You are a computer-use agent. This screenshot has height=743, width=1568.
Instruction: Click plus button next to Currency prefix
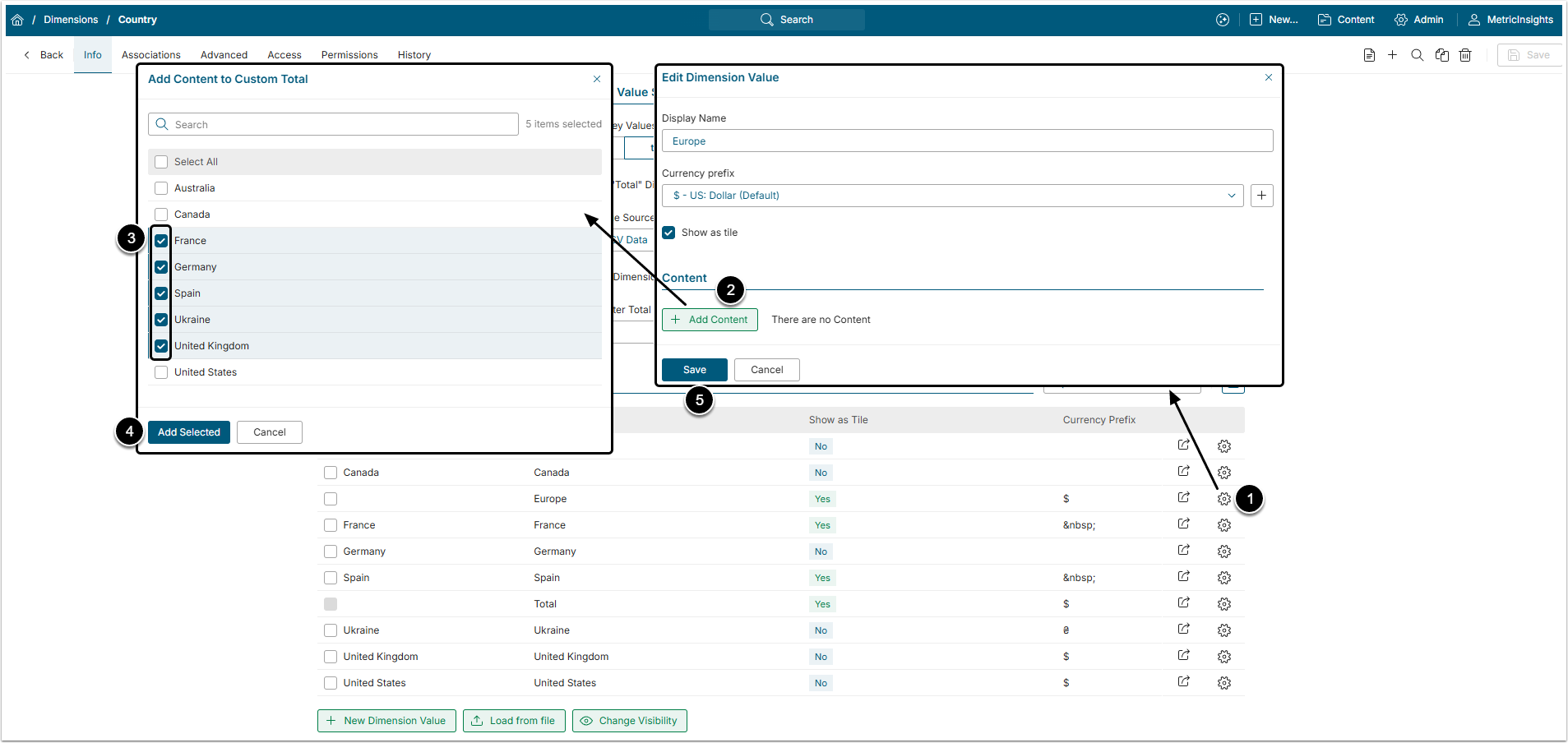pyautogui.click(x=1261, y=196)
